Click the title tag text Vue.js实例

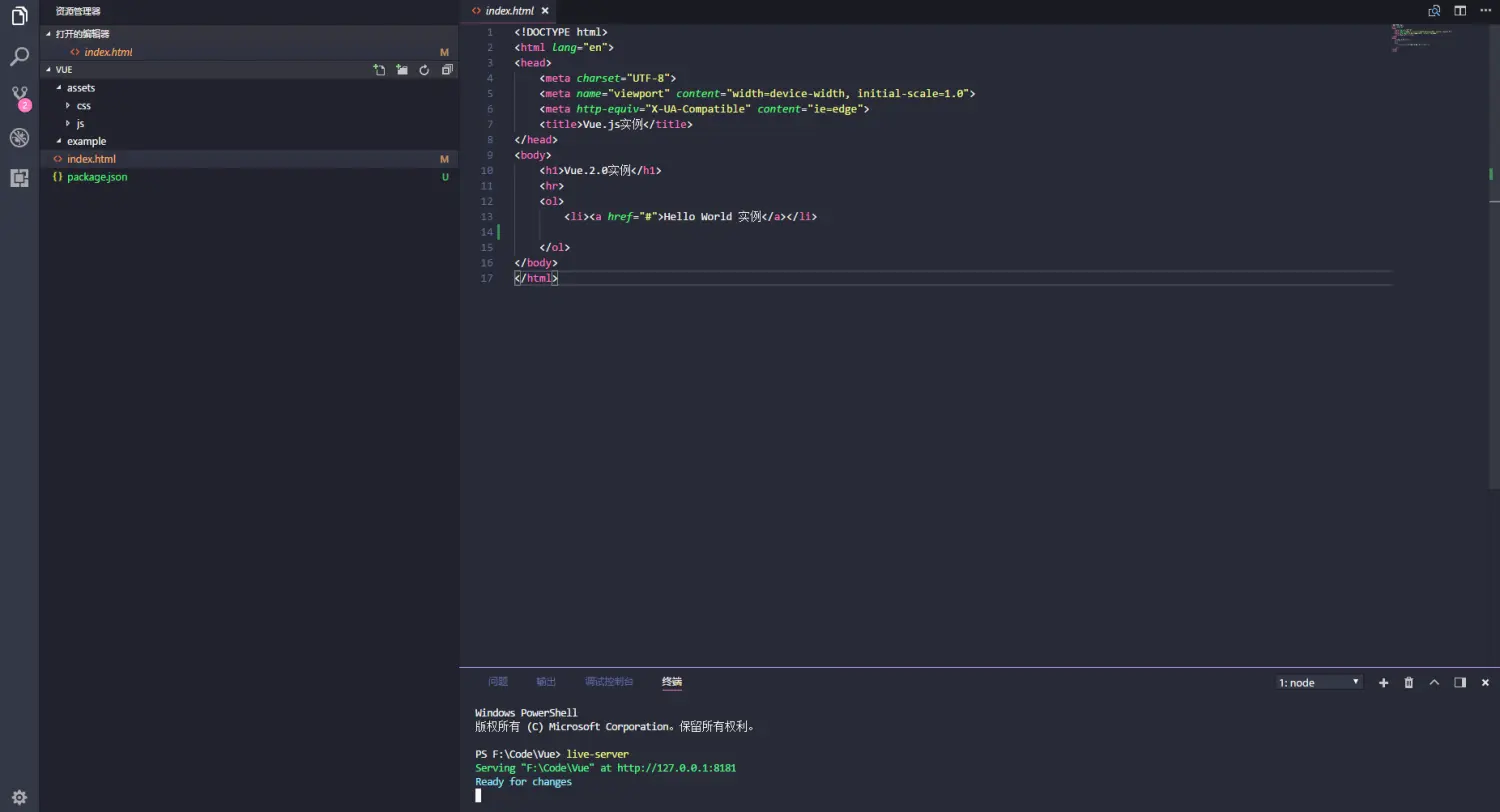[612, 124]
